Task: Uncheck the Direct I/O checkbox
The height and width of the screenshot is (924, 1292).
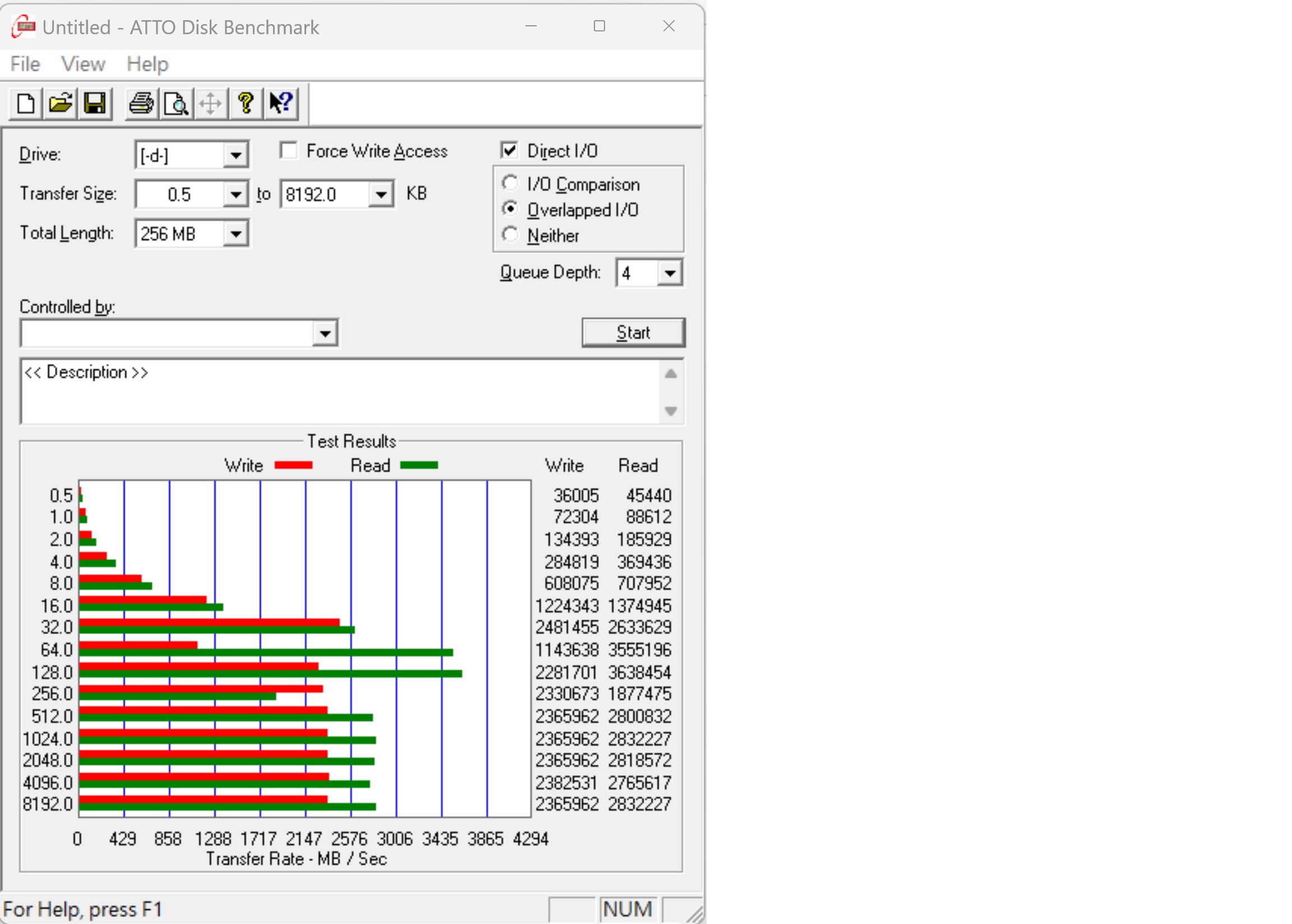Action: pos(509,151)
